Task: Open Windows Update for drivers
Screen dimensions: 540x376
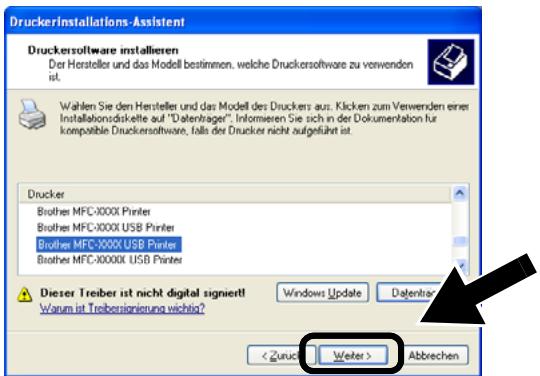Action: 322,293
